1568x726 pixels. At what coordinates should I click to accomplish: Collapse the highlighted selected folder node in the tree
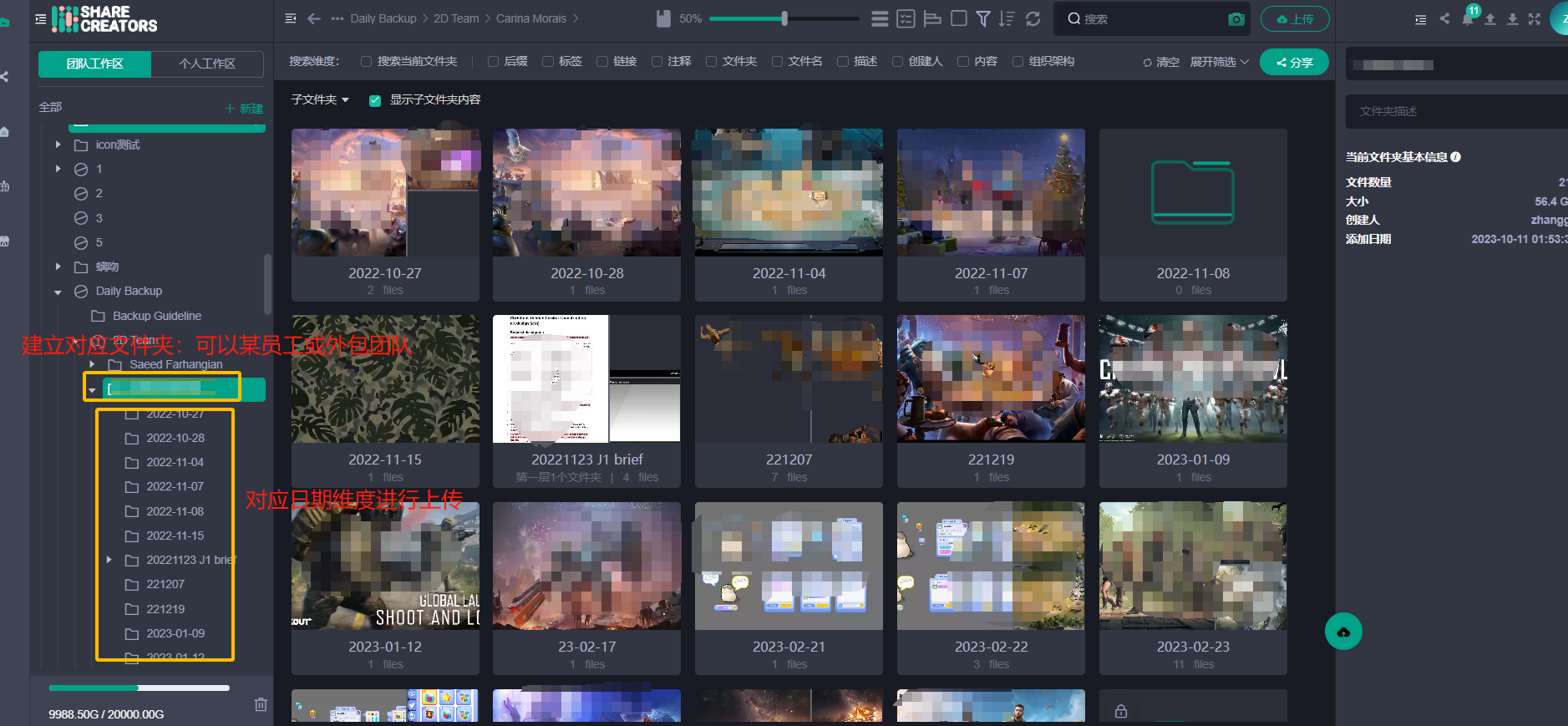[x=92, y=390]
